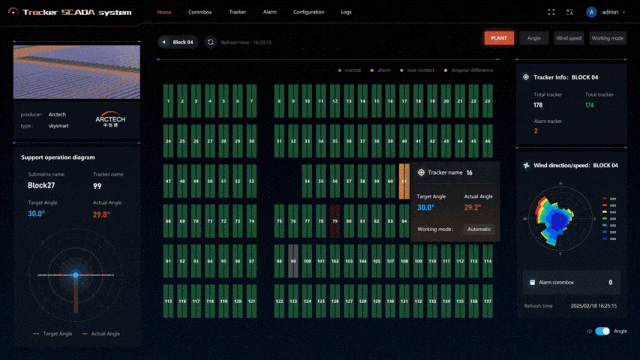
Task: Select tracker tile number 47
Action: point(168,181)
